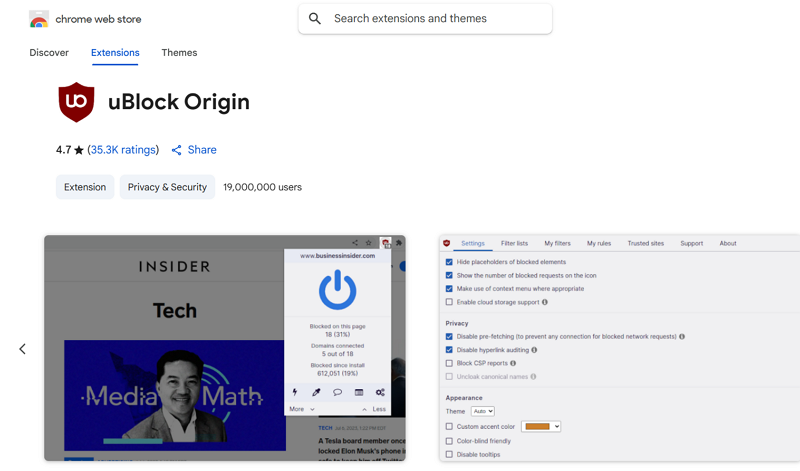Screen dimensions: 800x471
Task: Open the Themes tab
Action: [x=179, y=53]
